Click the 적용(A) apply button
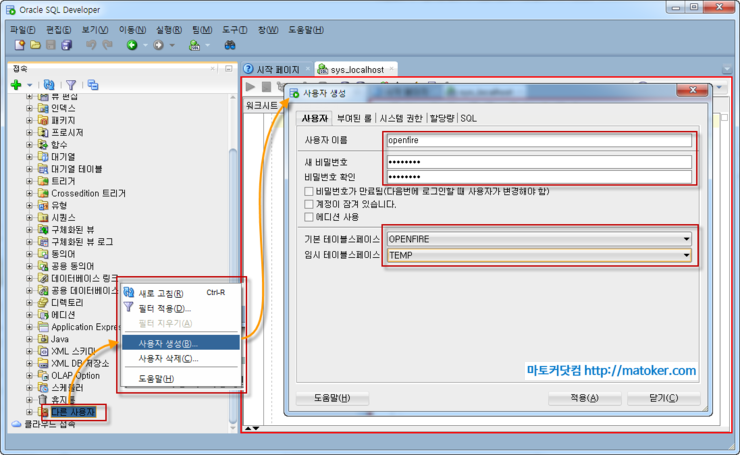The height and width of the screenshot is (455, 740). [x=584, y=398]
